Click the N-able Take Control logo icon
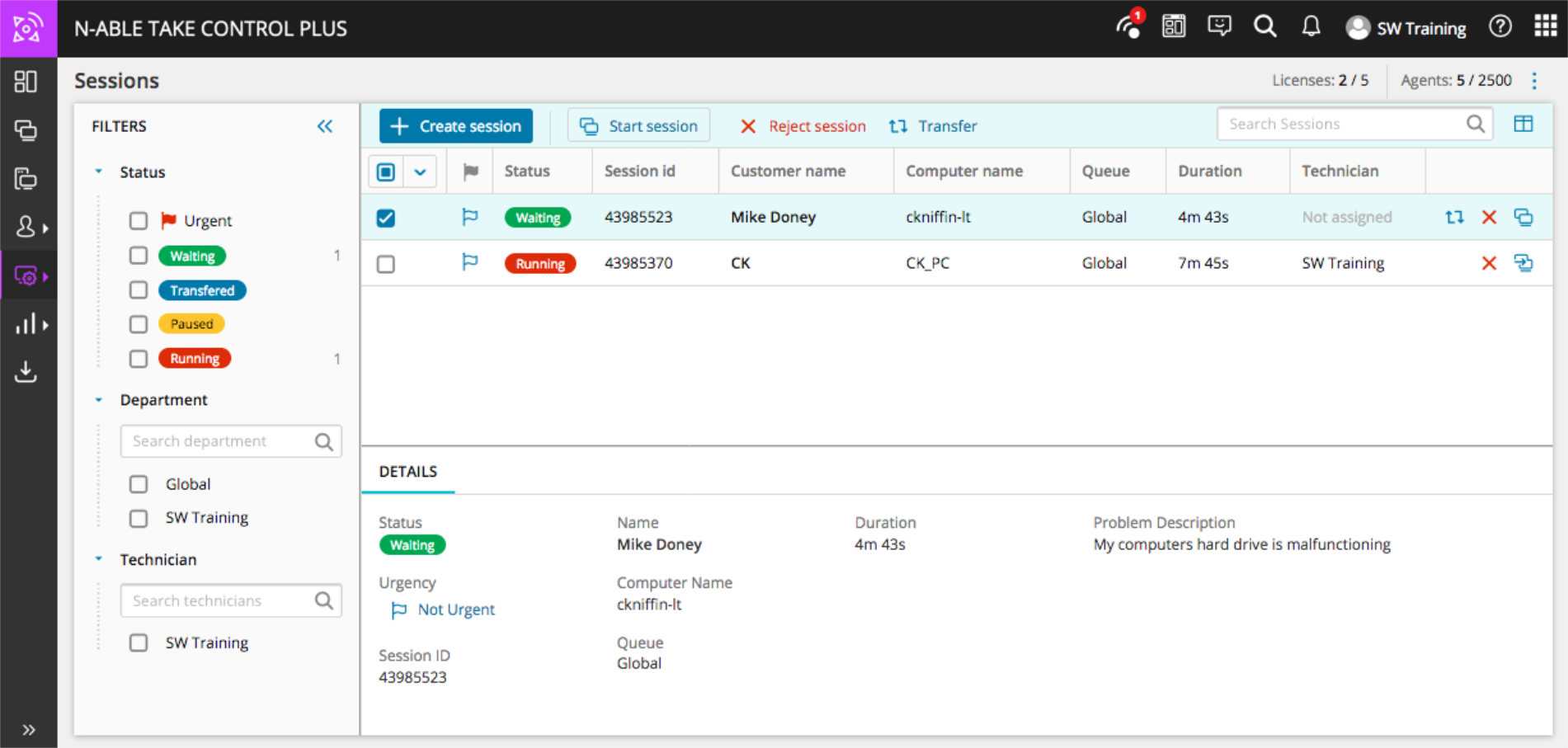1568x748 pixels. click(x=28, y=28)
